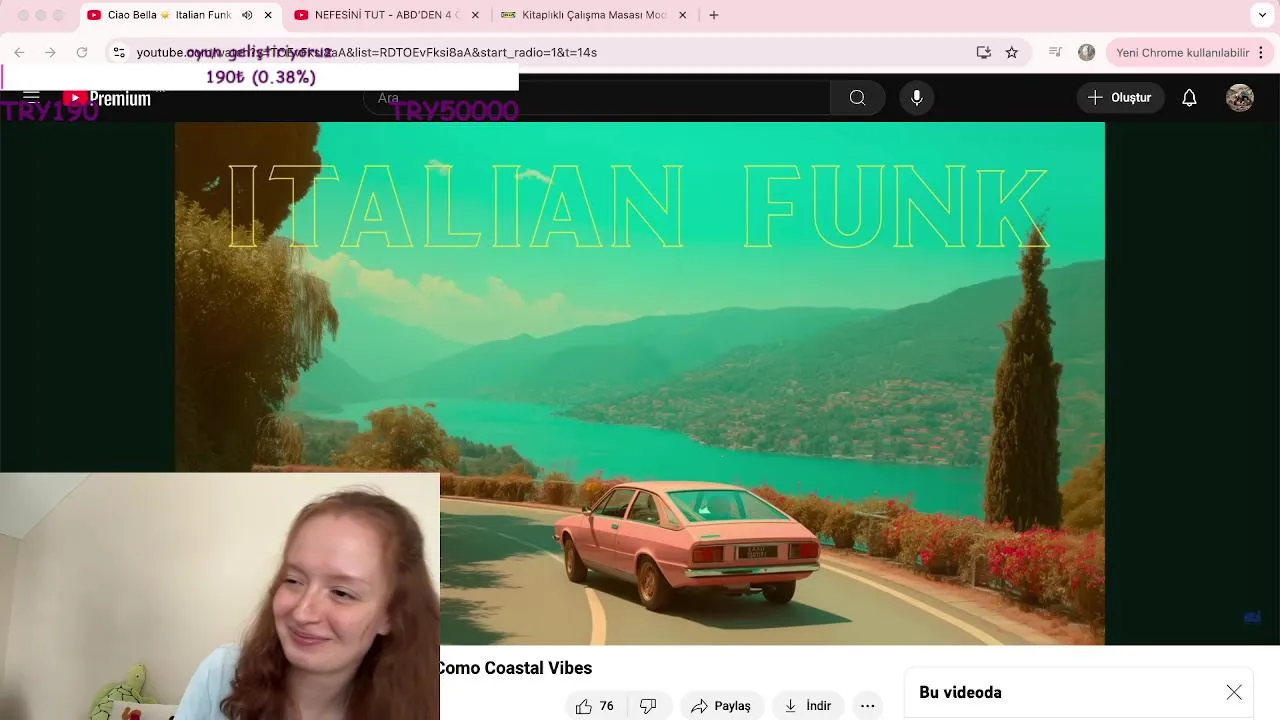Close the Kitaplıklı Çalışma Masası tab
The width and height of the screenshot is (1280, 720).
[x=682, y=15]
